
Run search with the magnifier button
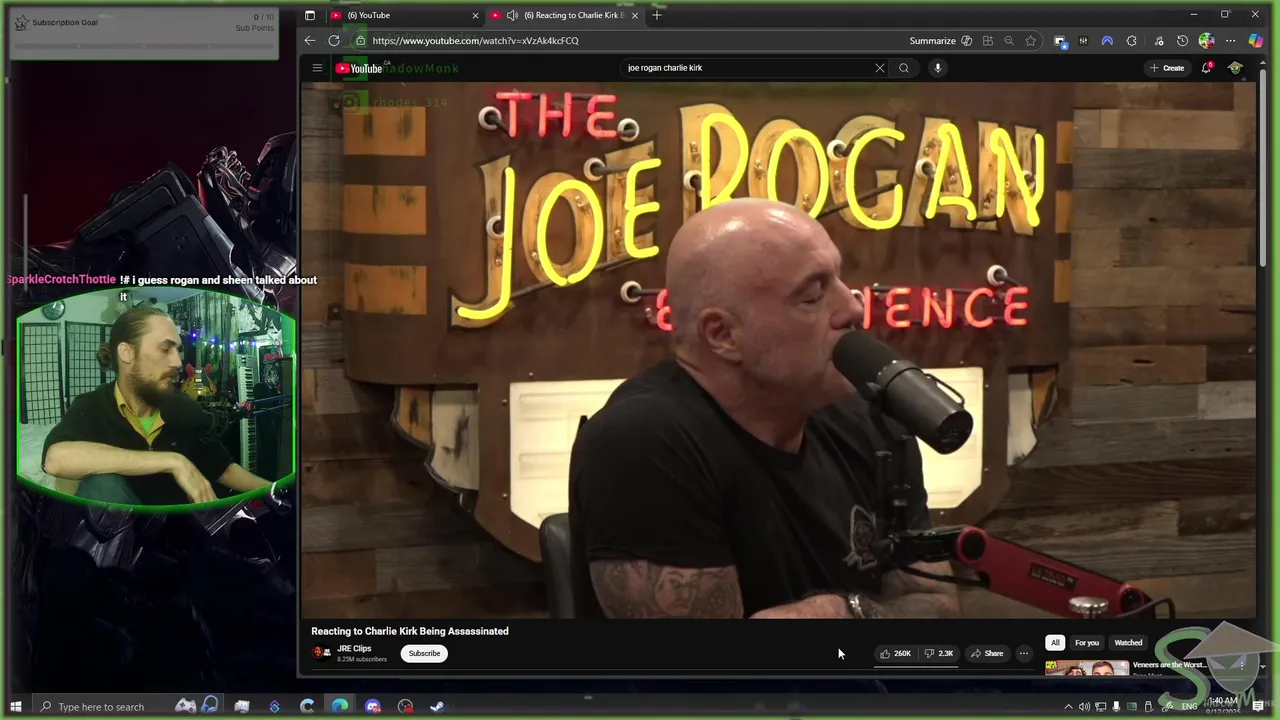pos(904,68)
